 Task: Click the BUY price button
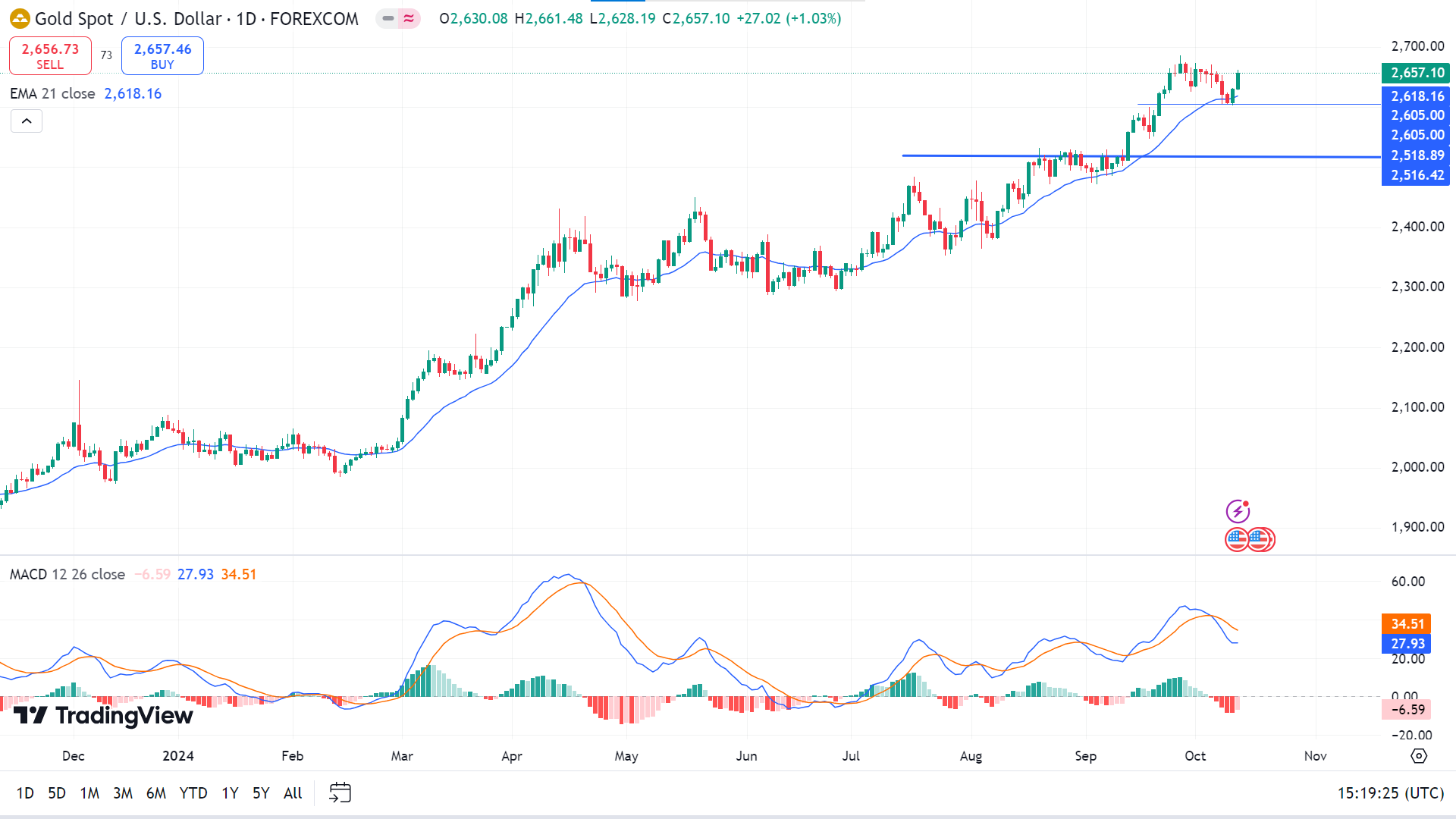click(162, 56)
